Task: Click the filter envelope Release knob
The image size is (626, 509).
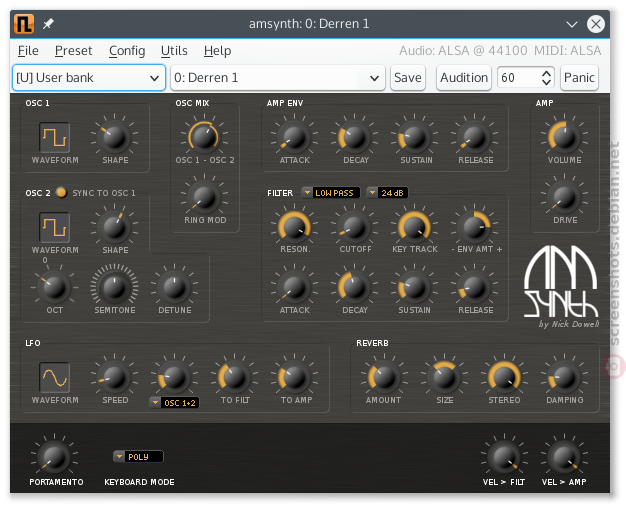Action: 474,287
